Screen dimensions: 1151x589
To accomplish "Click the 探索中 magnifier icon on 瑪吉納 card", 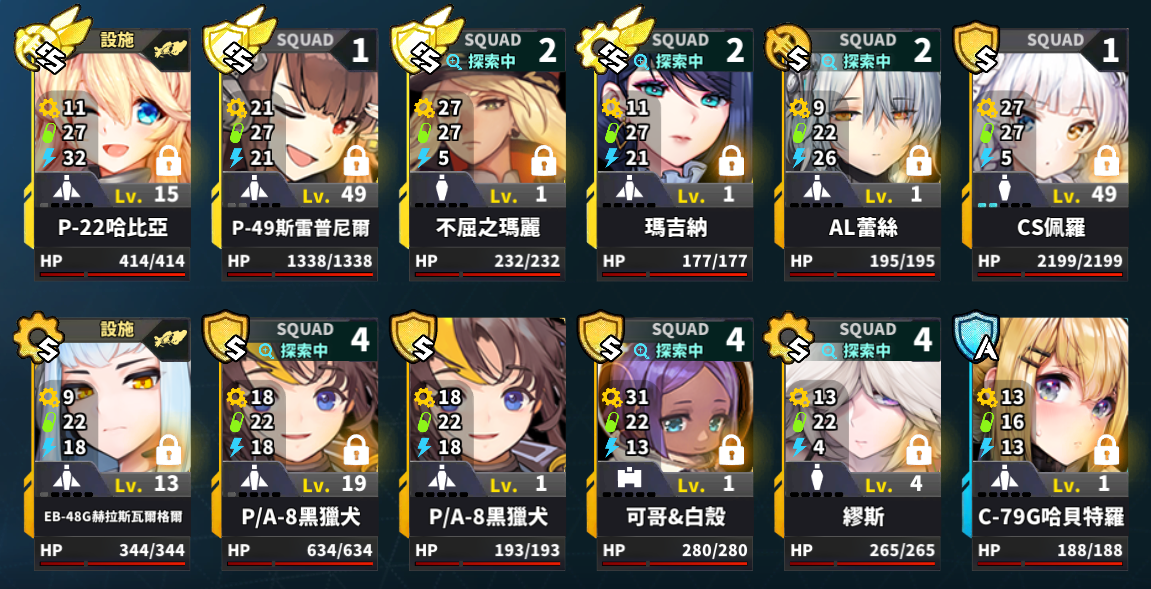I will [x=642, y=62].
